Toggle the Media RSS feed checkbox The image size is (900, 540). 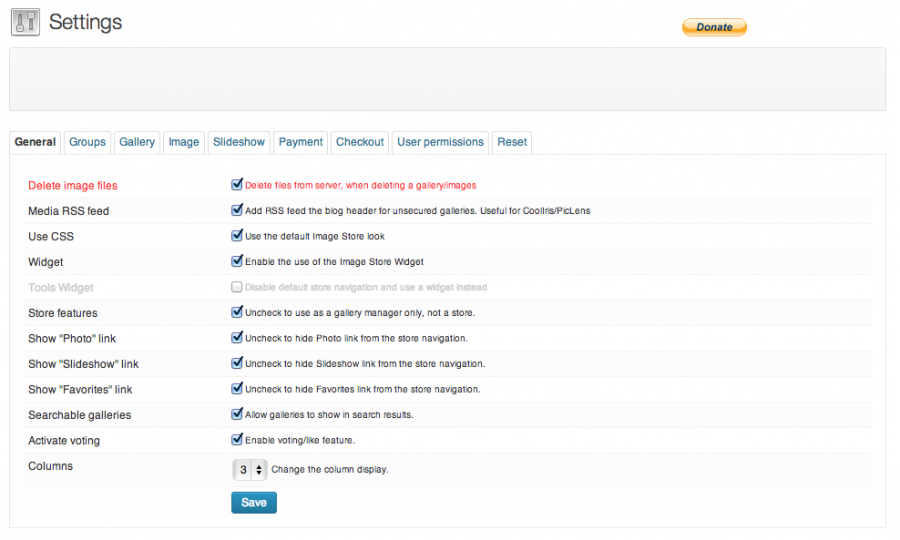point(237,211)
